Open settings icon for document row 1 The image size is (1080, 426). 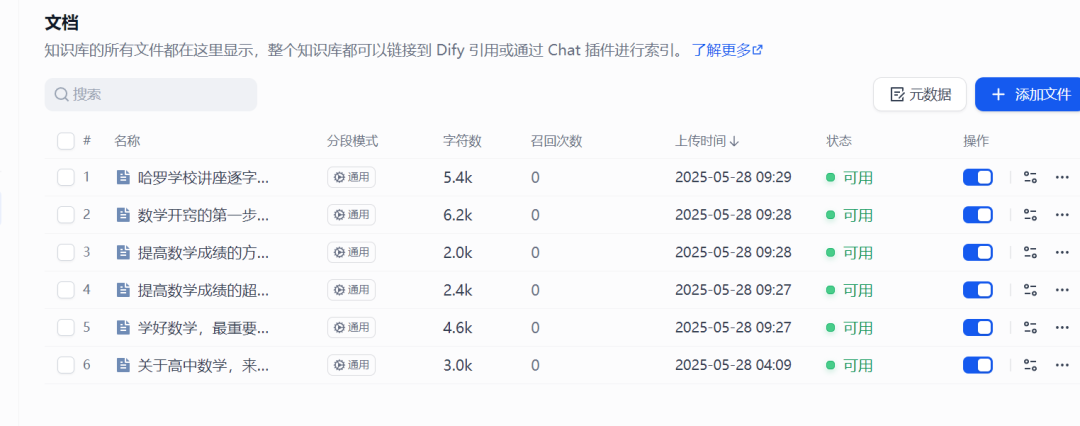(x=1030, y=178)
